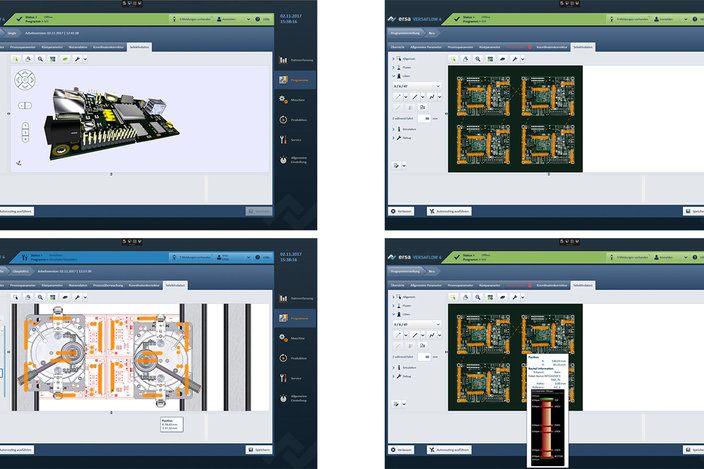Click the help question icon in top-left window

coord(258,19)
